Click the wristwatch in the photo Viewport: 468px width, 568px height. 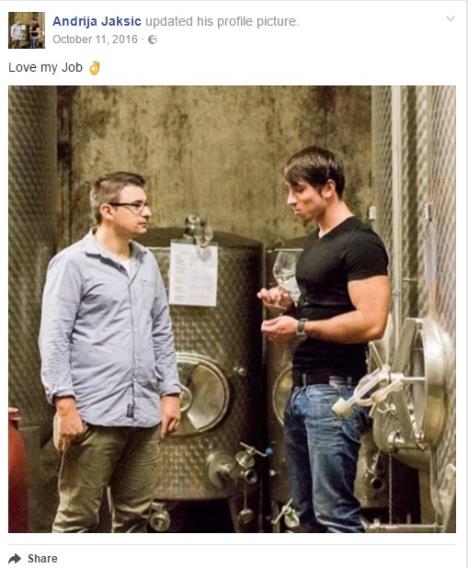pyautogui.click(x=301, y=329)
